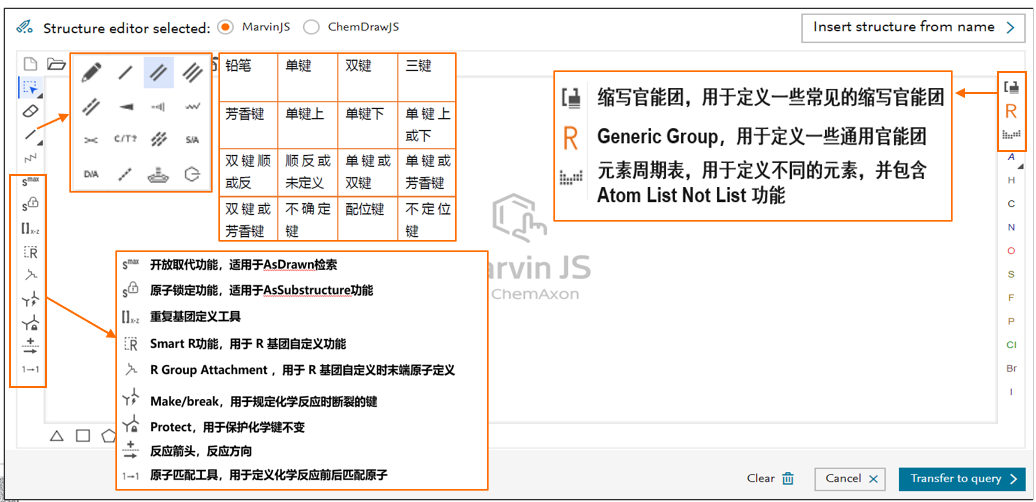The image size is (1036, 502).
Task: Choose the coordinate bond stamp icon
Action: click(x=159, y=174)
